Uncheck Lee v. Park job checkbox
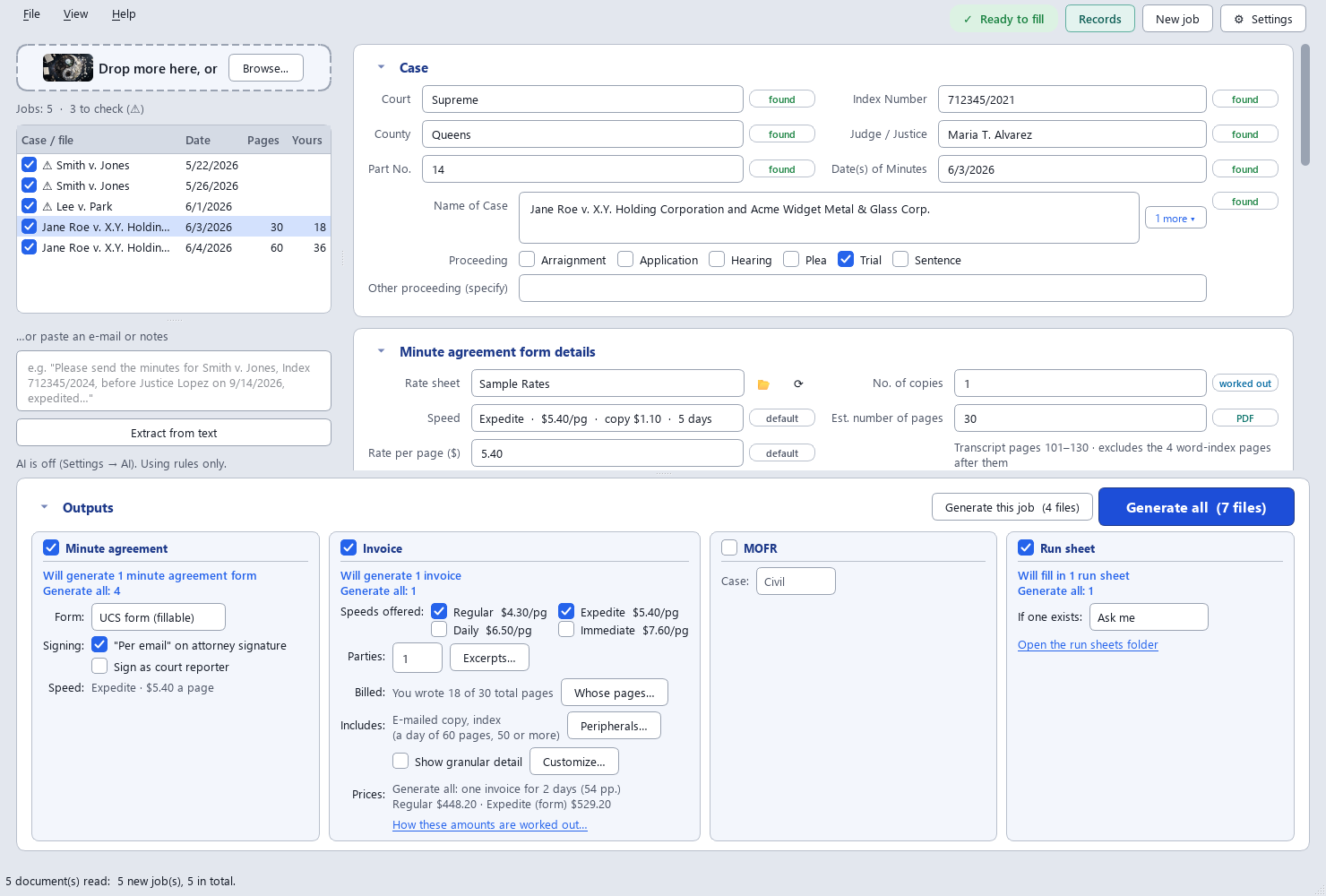 (29, 206)
